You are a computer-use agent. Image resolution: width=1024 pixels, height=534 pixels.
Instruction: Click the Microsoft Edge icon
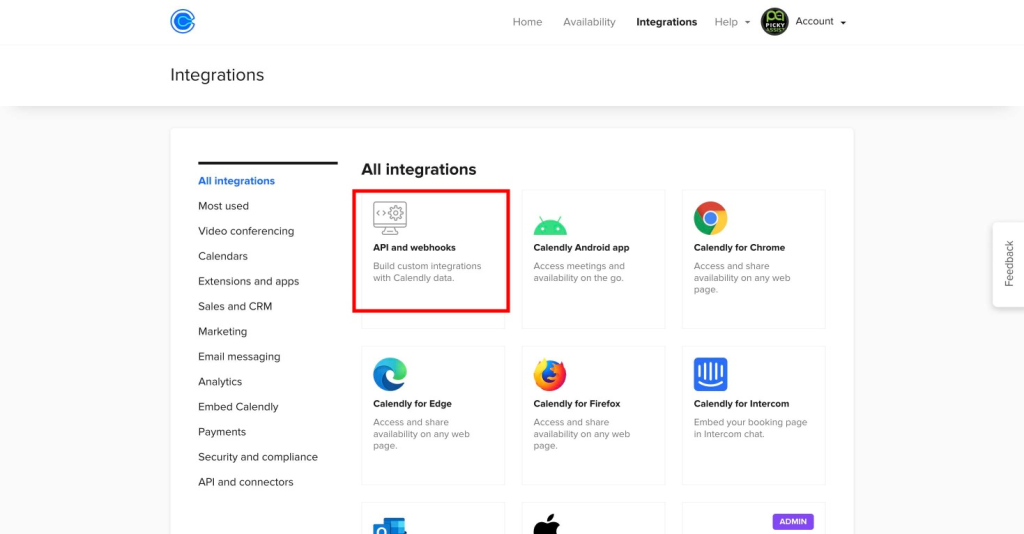point(390,374)
